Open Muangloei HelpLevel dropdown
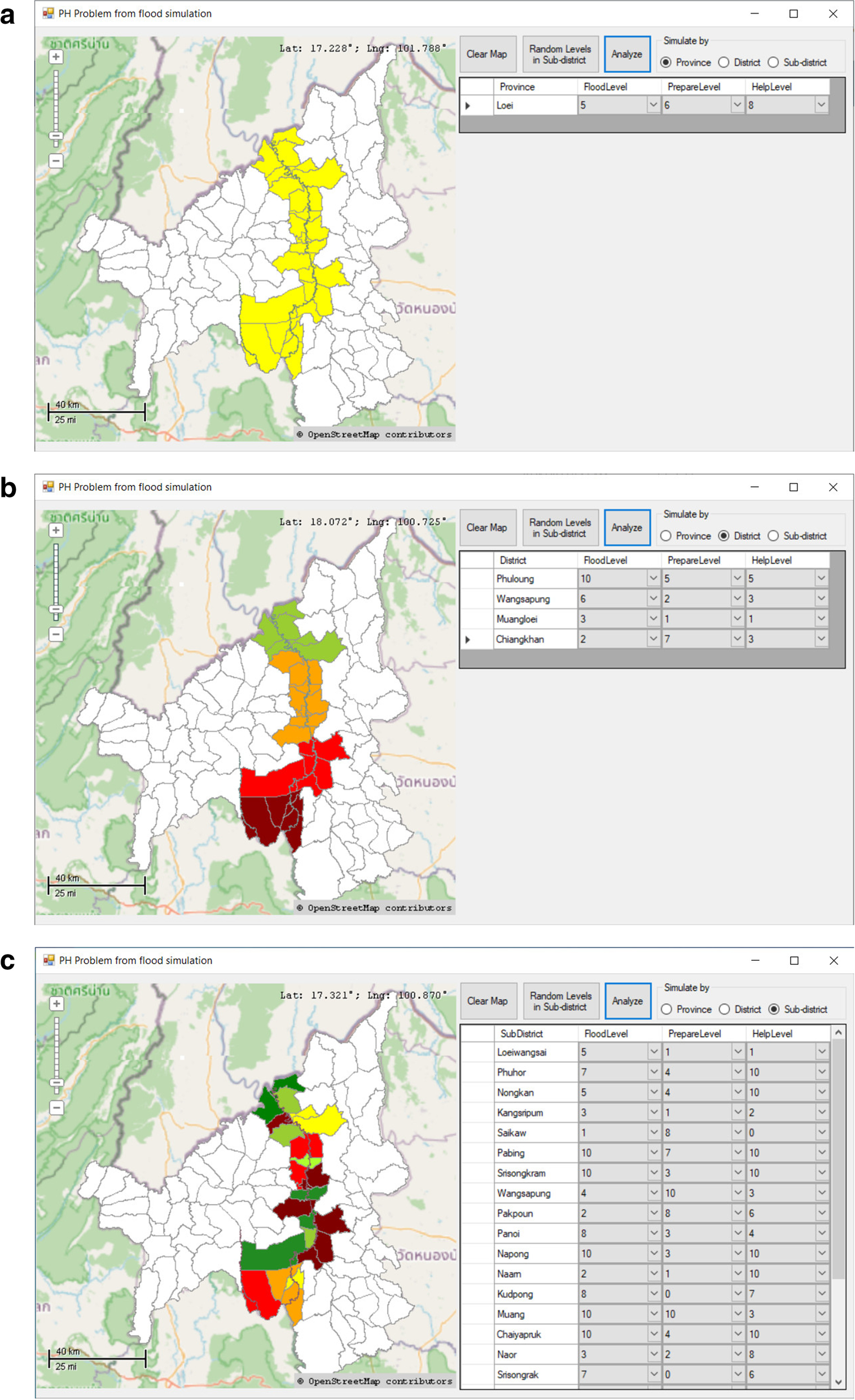The image size is (855, 1400). [822, 619]
